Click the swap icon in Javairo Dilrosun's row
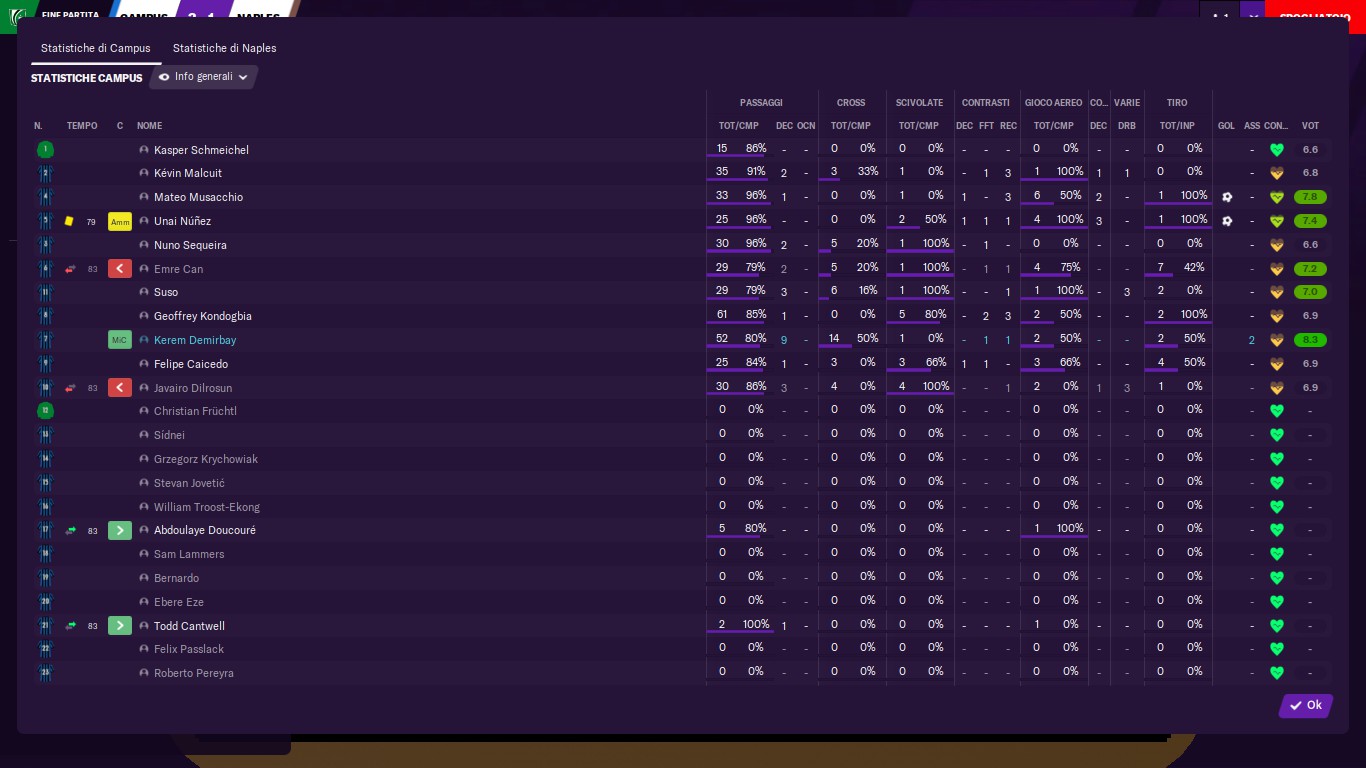Image resolution: width=1366 pixels, height=768 pixels. point(70,388)
